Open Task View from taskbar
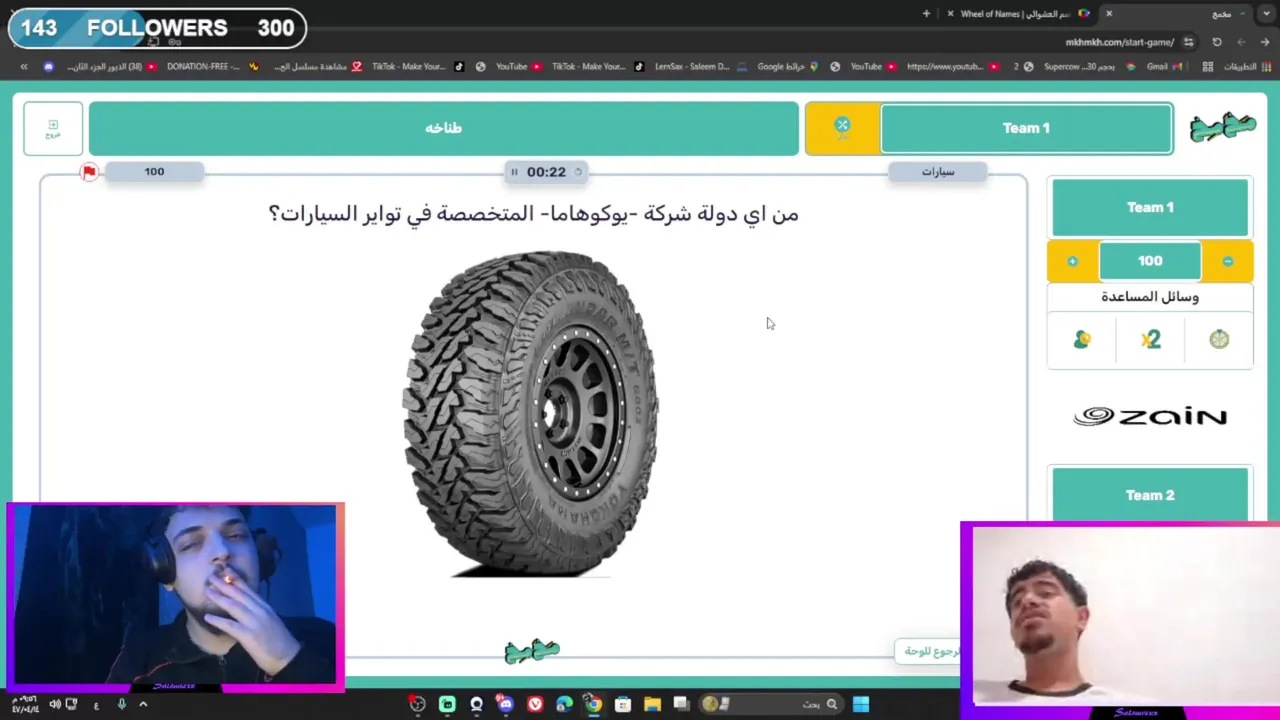Screen dimensions: 1280x720 click(681, 705)
